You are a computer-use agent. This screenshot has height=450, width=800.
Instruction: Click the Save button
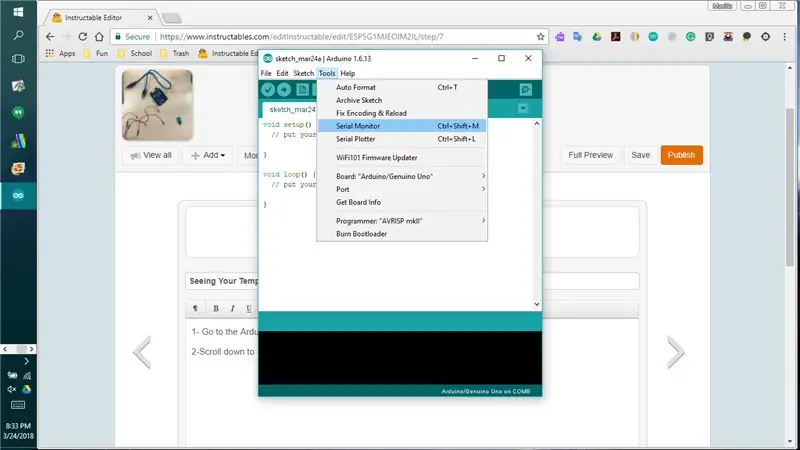[x=640, y=155]
